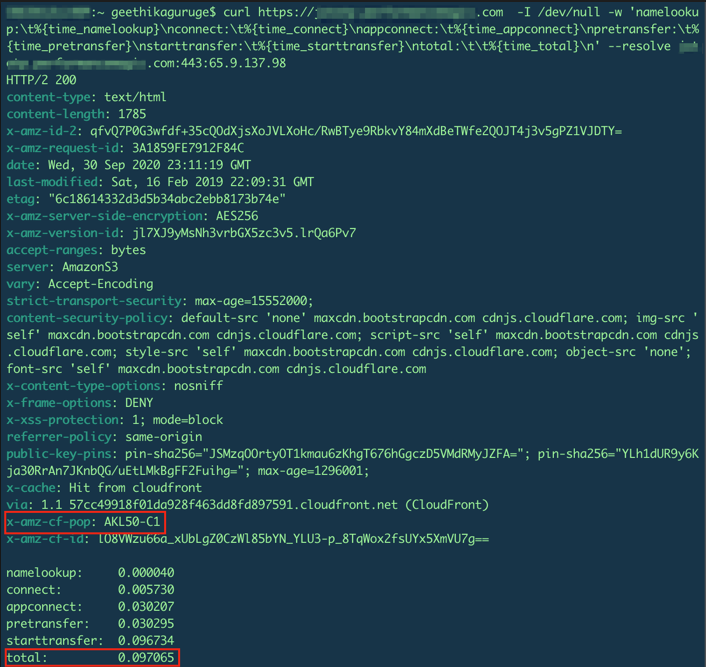706x667 pixels.
Task: Click the x-amz-cf-pop AKL50-C1 value
Action: [x=132, y=522]
